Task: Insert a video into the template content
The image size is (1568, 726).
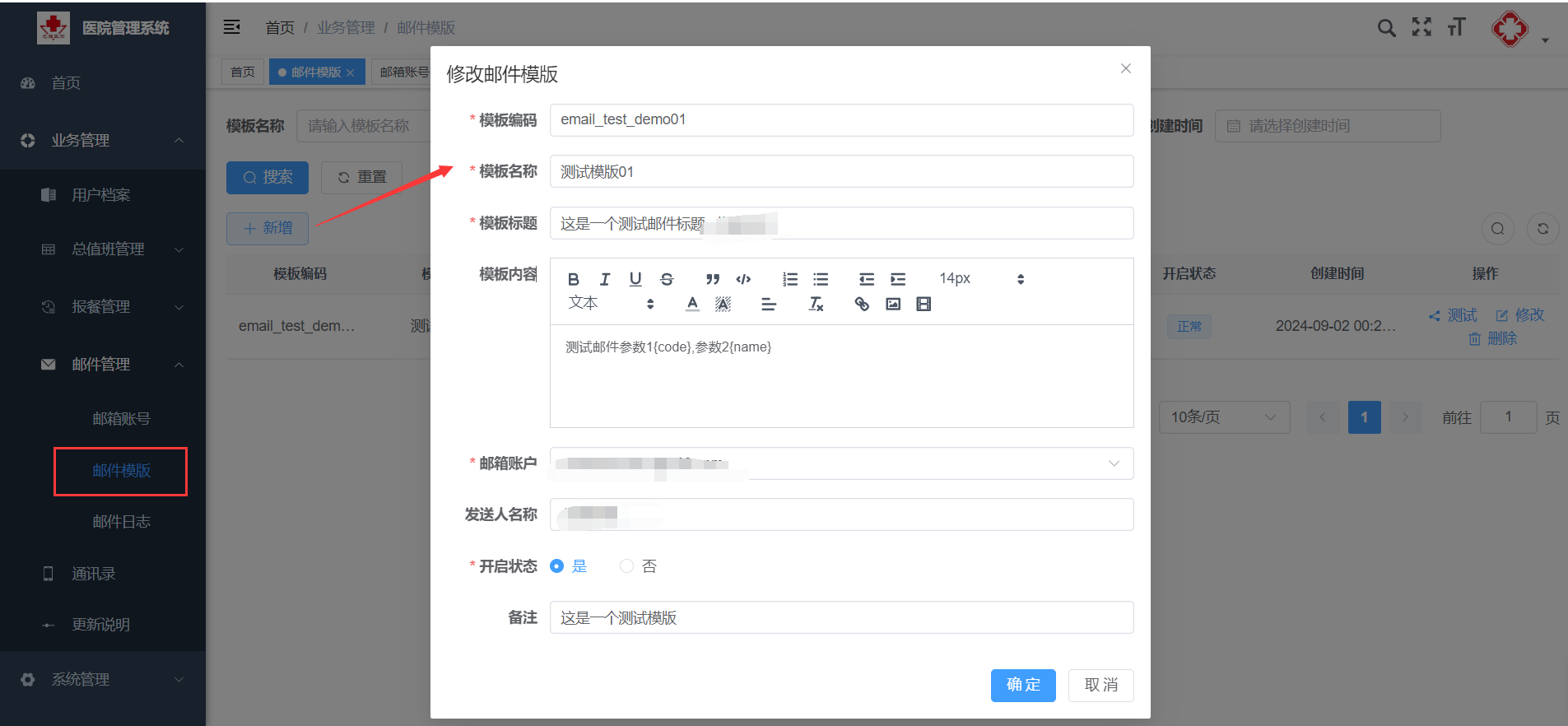Action: 924,304
